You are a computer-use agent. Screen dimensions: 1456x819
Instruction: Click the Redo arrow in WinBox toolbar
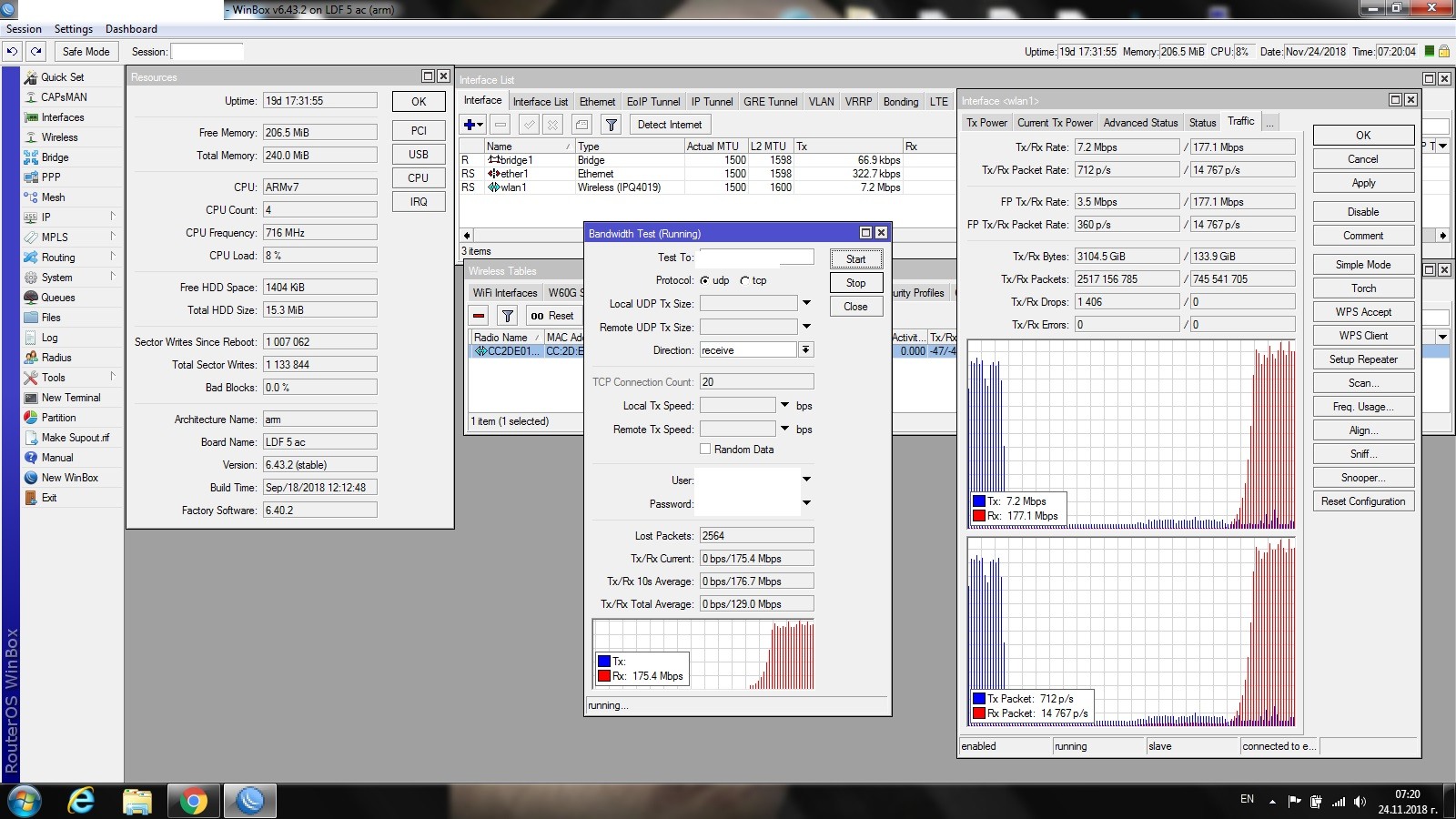coord(35,52)
